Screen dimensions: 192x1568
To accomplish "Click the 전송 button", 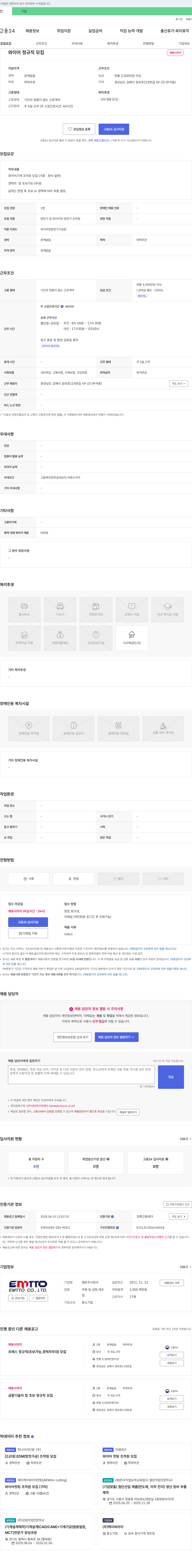I will click(171, 1077).
